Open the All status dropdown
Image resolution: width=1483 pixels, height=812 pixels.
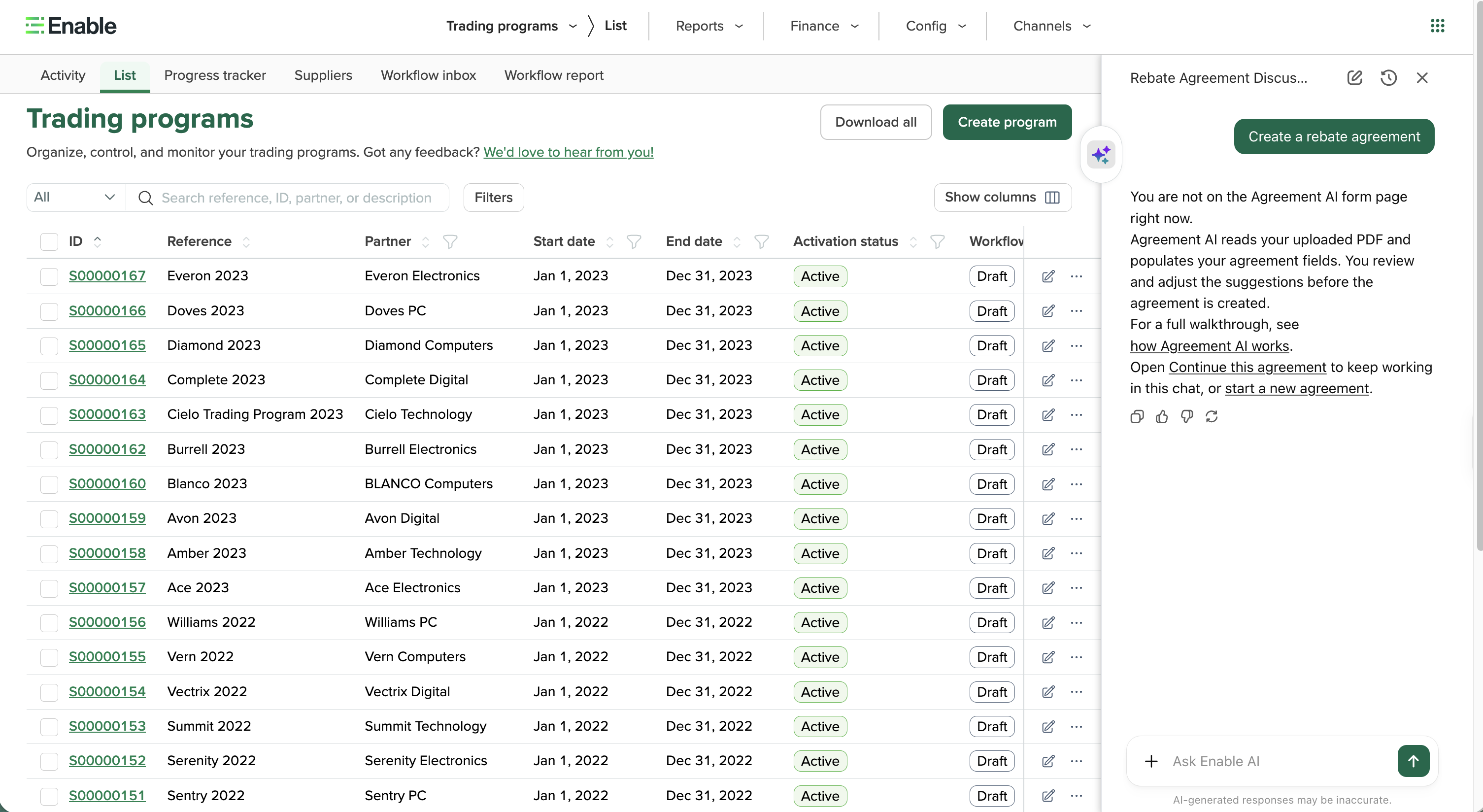[75, 198]
